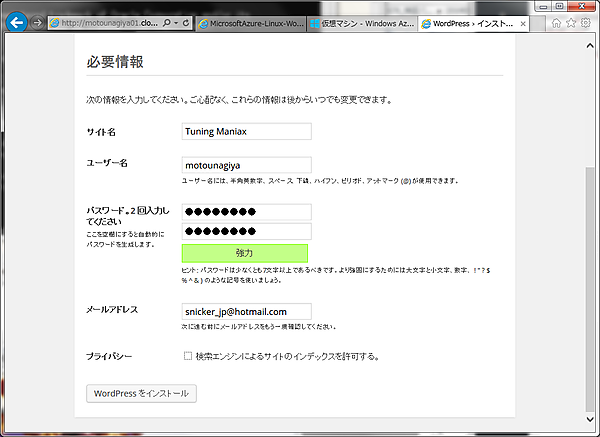The image size is (600, 437).
Task: Toggle the search engine indexing checkbox
Action: coord(188,356)
